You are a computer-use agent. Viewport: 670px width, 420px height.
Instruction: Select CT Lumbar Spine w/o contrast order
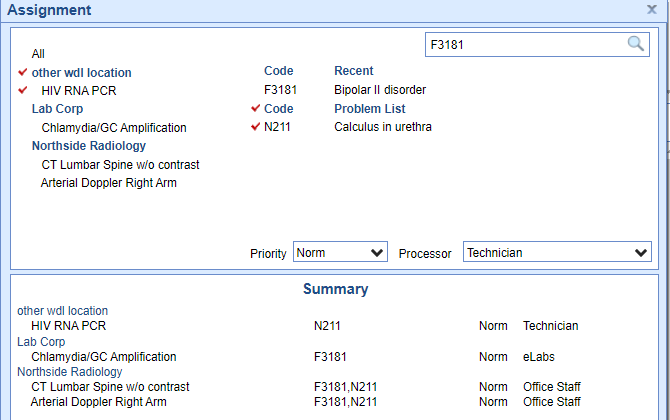pos(120,164)
